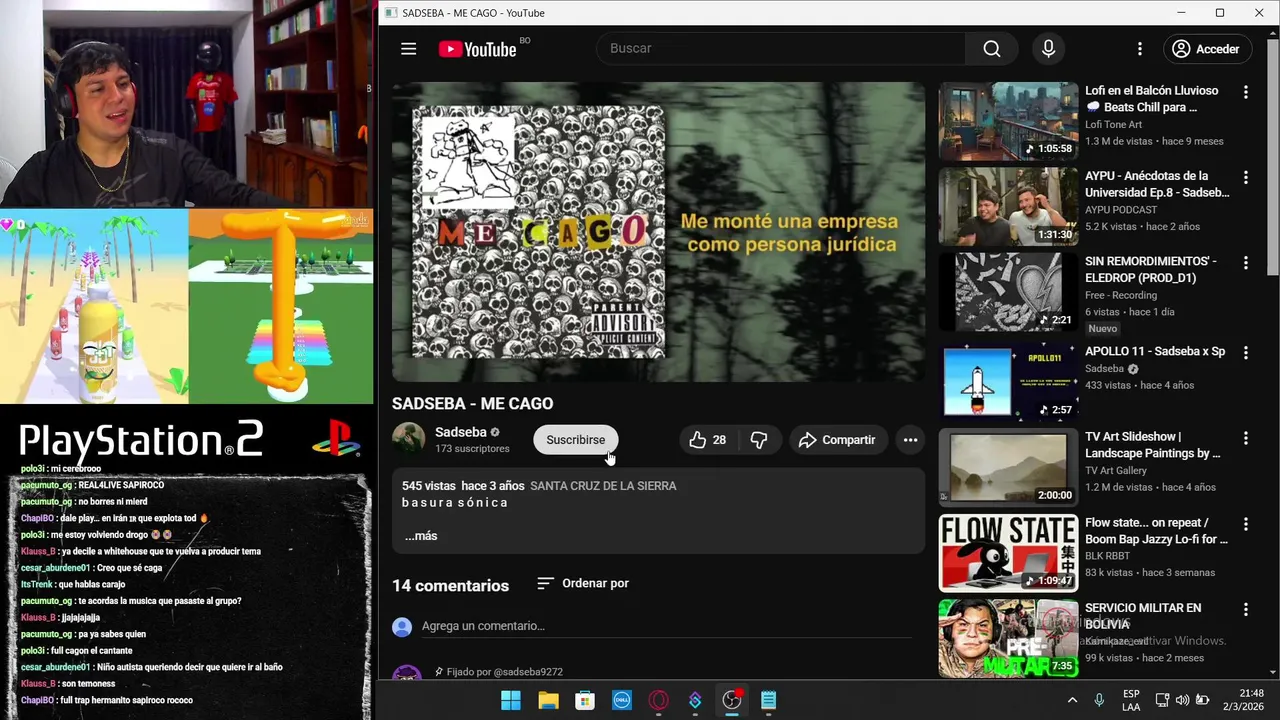Image resolution: width=1280 pixels, height=720 pixels.
Task: Open Sadseba channel avatar
Action: (408, 439)
